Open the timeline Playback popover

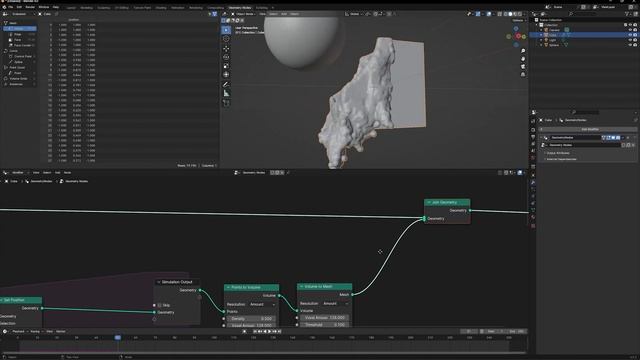pyautogui.click(x=19, y=331)
